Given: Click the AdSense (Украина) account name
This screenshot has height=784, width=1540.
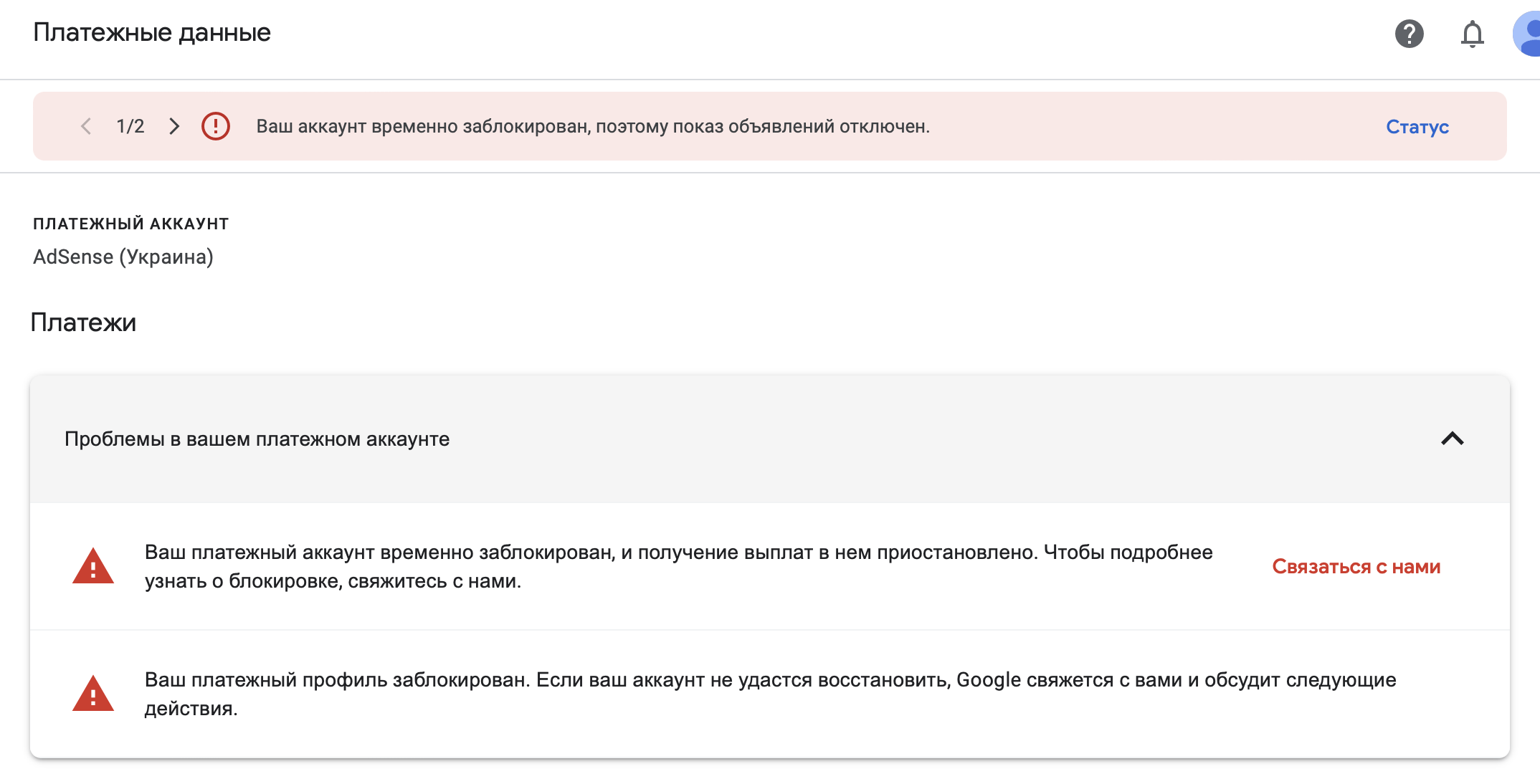Looking at the screenshot, I should 123,257.
